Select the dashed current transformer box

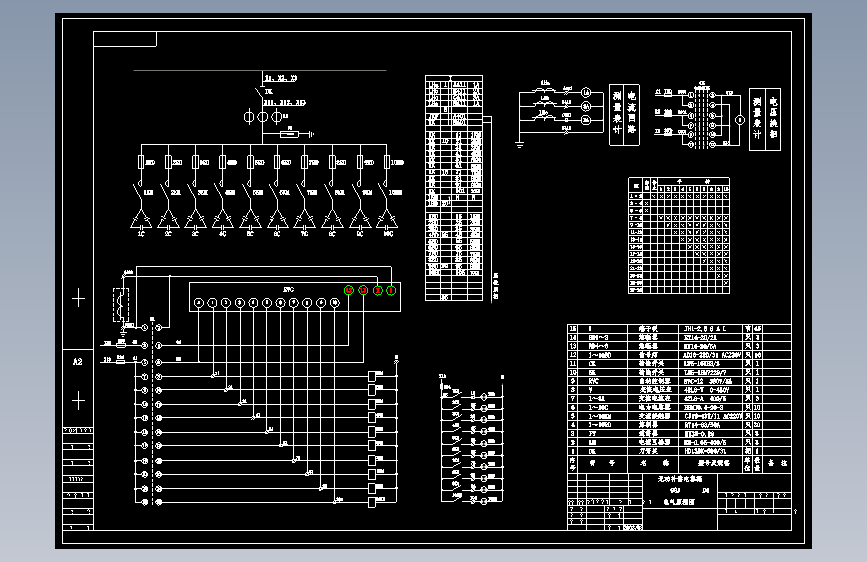tap(121, 305)
